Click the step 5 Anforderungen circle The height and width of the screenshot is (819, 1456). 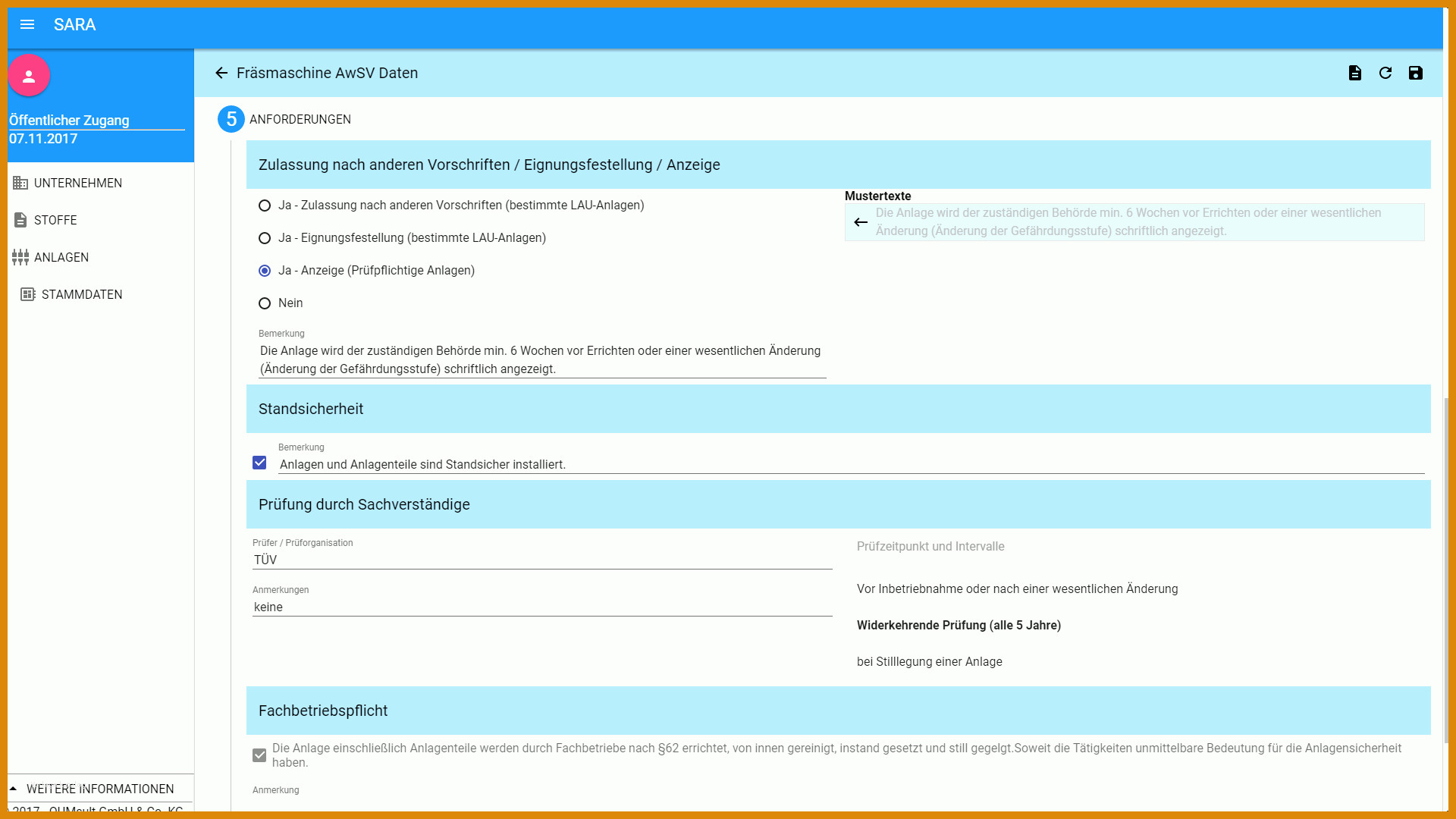pyautogui.click(x=231, y=119)
